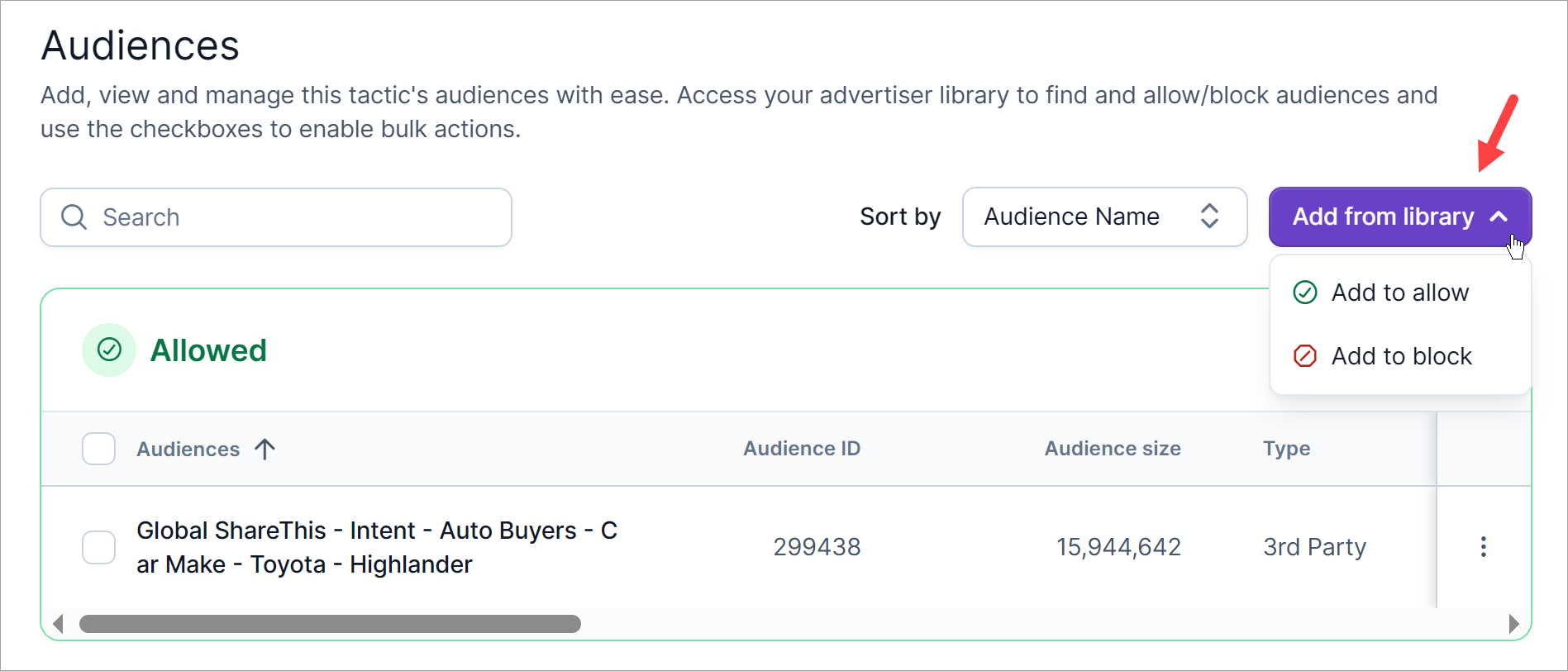This screenshot has width=1568, height=671.
Task: Collapse the Add from library dropdown
Action: [1399, 217]
